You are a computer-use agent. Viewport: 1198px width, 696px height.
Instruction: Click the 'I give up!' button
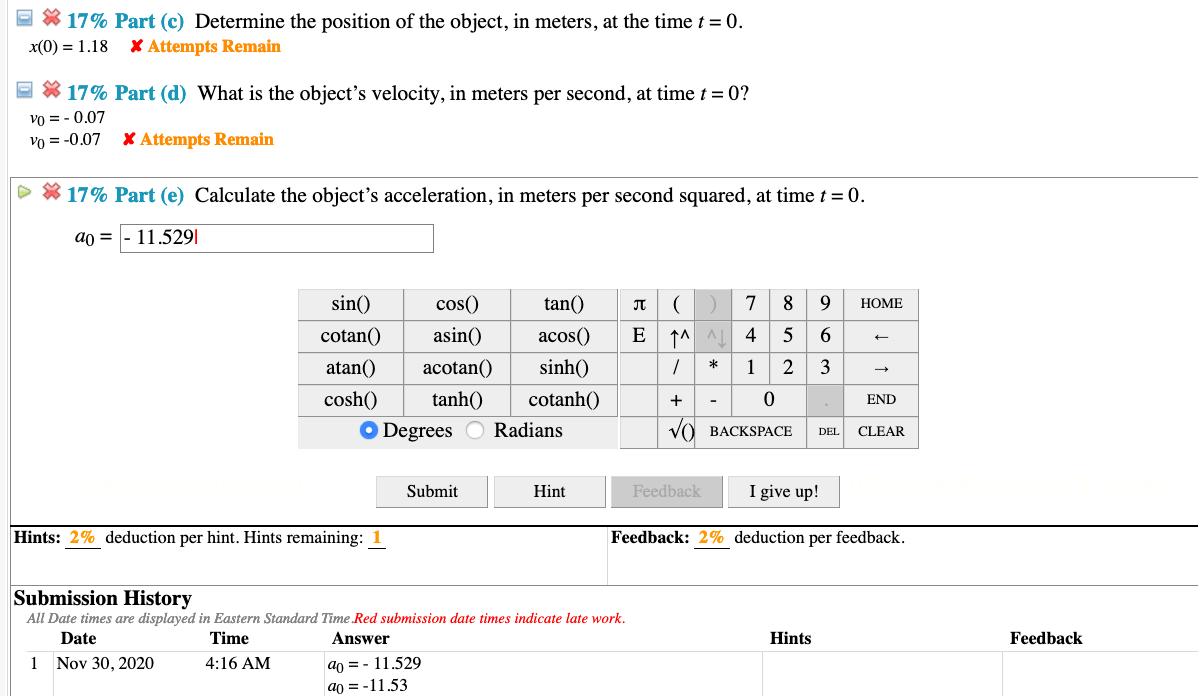783,491
